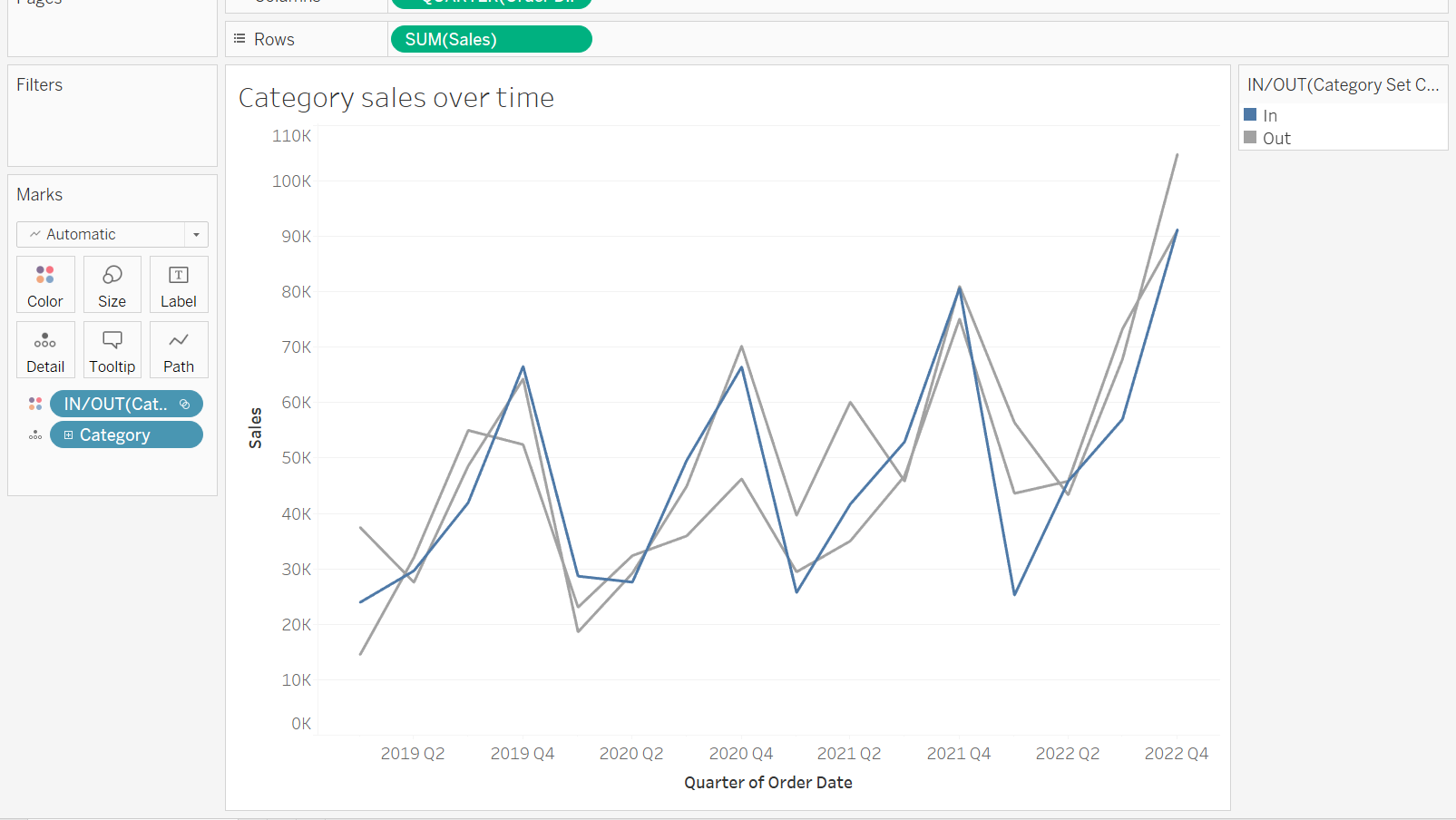Select the IN/OUT(Cat.. pill
The width and height of the screenshot is (1456, 820).
click(x=126, y=404)
